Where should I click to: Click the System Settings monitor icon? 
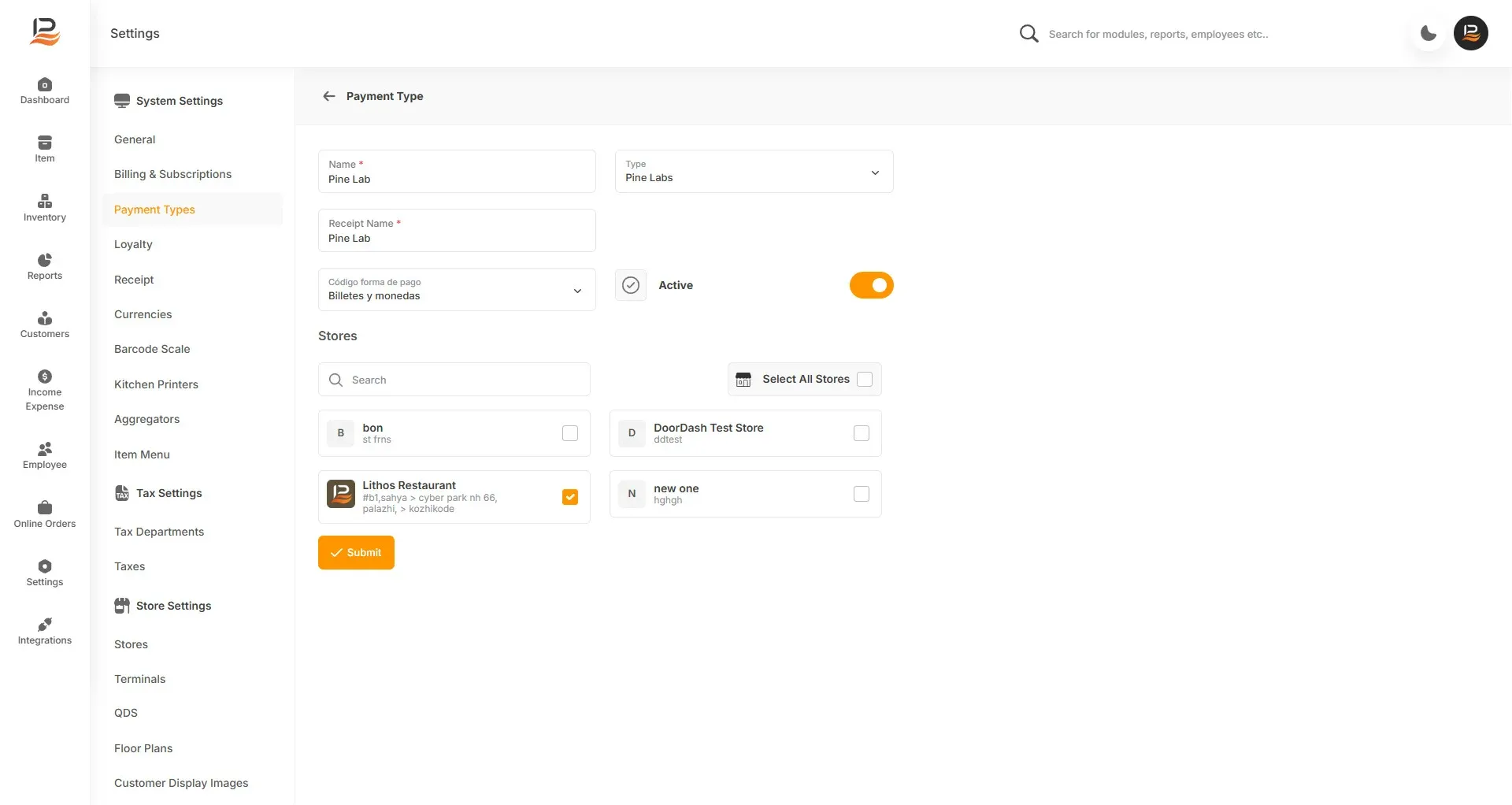pos(122,101)
